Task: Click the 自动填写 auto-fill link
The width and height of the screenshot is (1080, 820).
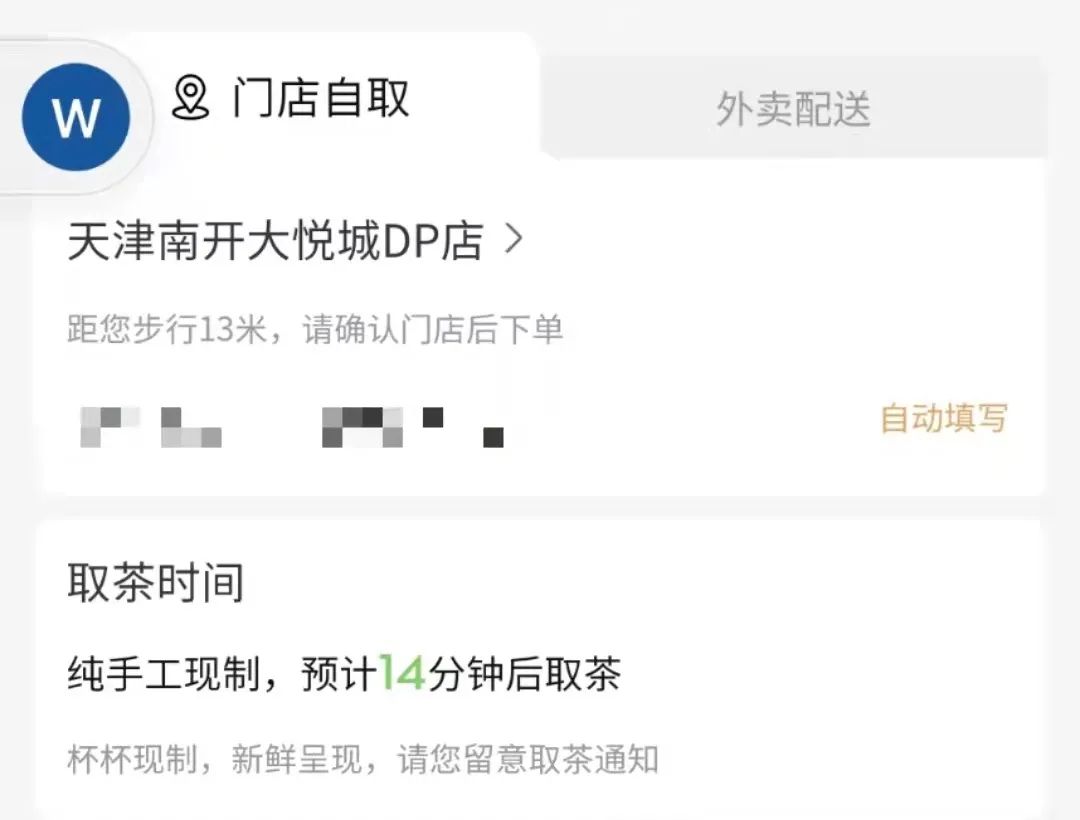Action: point(944,418)
